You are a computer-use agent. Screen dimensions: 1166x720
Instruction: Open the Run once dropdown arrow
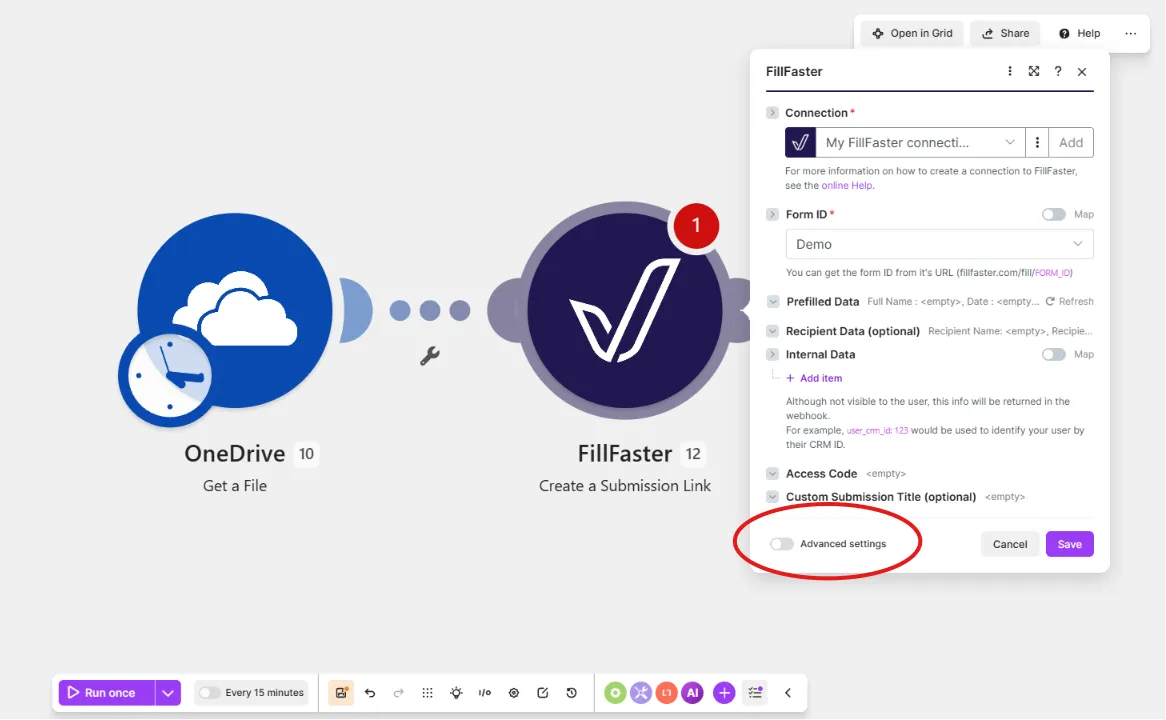click(168, 692)
